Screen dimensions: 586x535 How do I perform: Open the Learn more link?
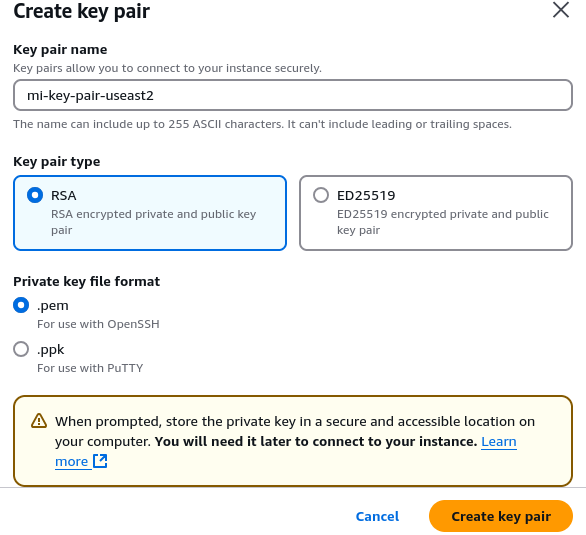tap(286, 451)
